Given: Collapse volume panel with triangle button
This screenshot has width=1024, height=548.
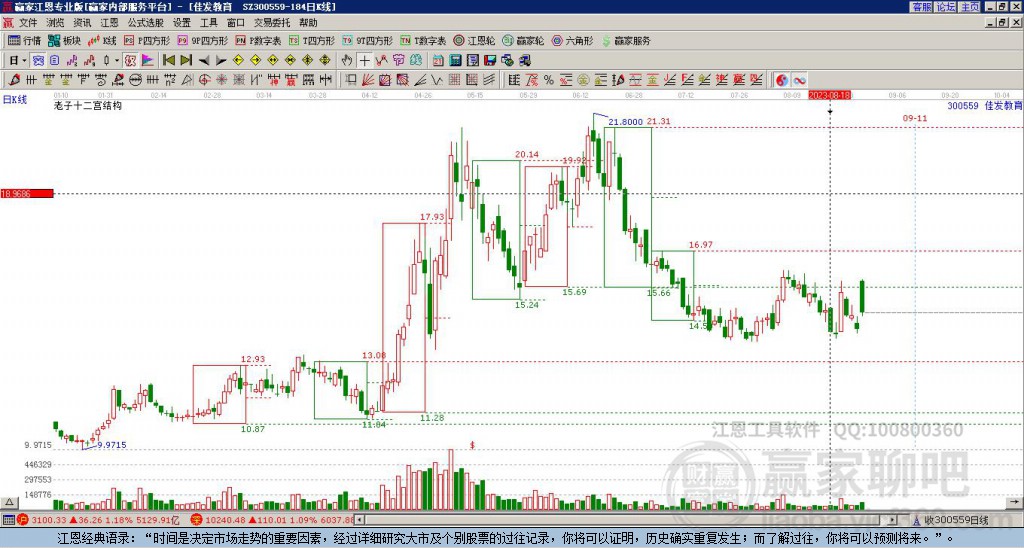Looking at the screenshot, I should point(9,503).
